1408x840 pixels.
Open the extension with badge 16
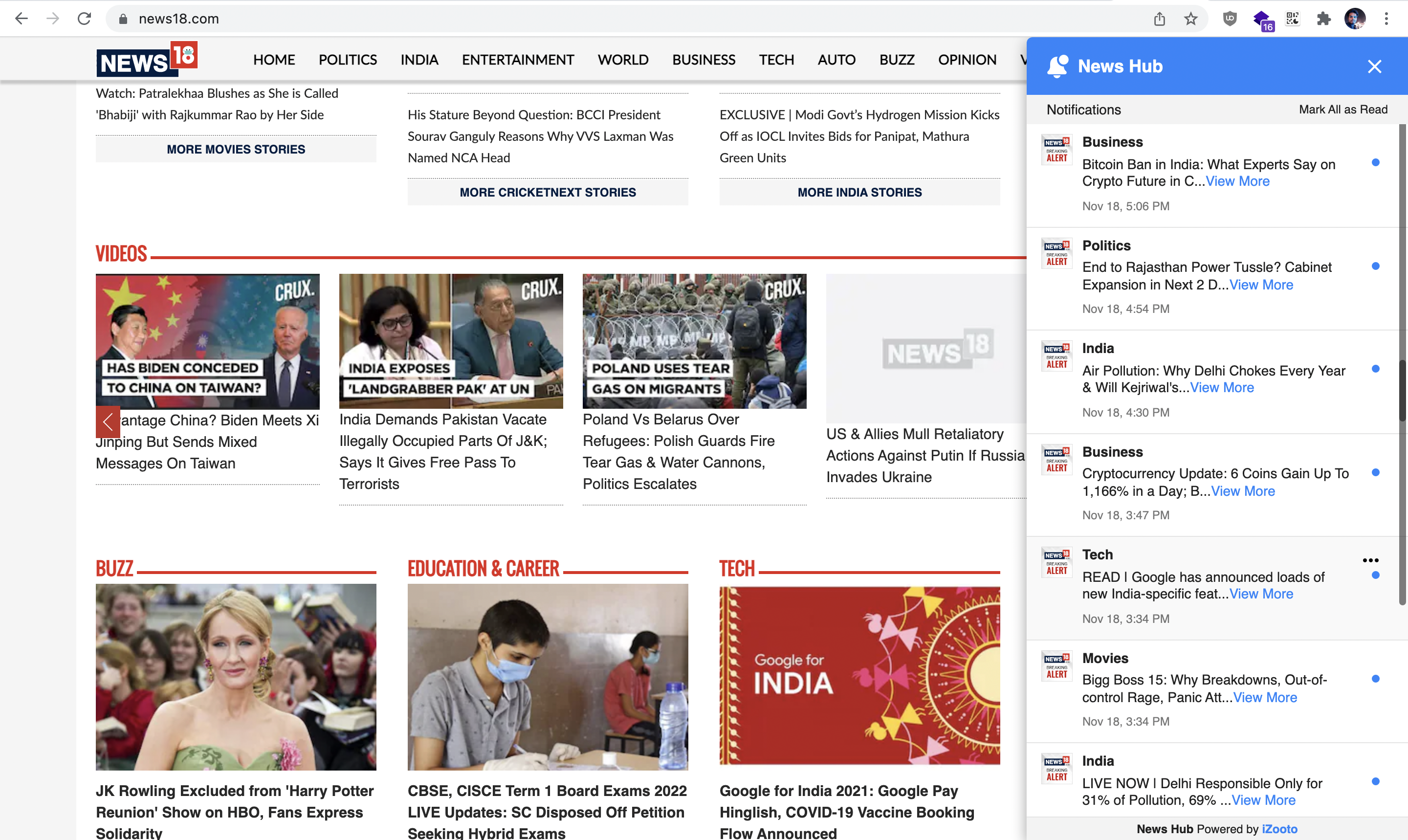click(x=1262, y=21)
